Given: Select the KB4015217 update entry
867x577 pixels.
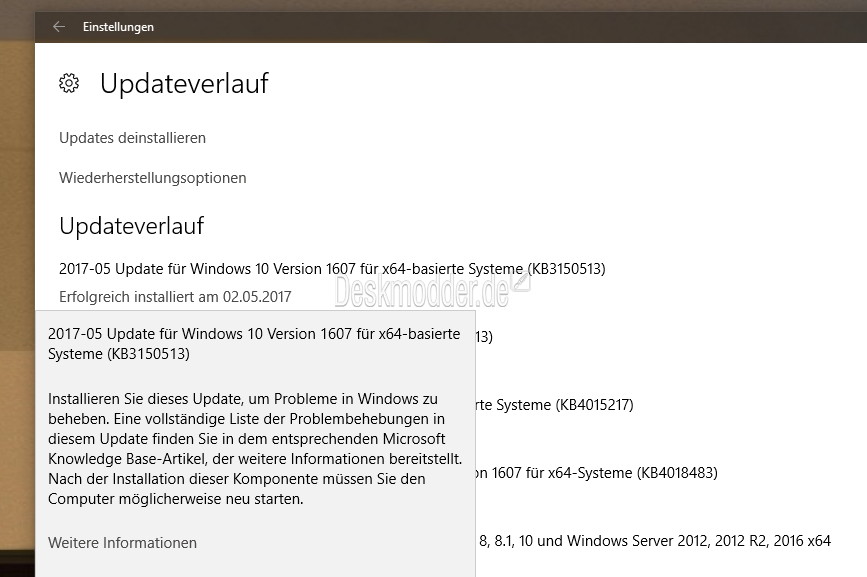Looking at the screenshot, I should [x=555, y=405].
